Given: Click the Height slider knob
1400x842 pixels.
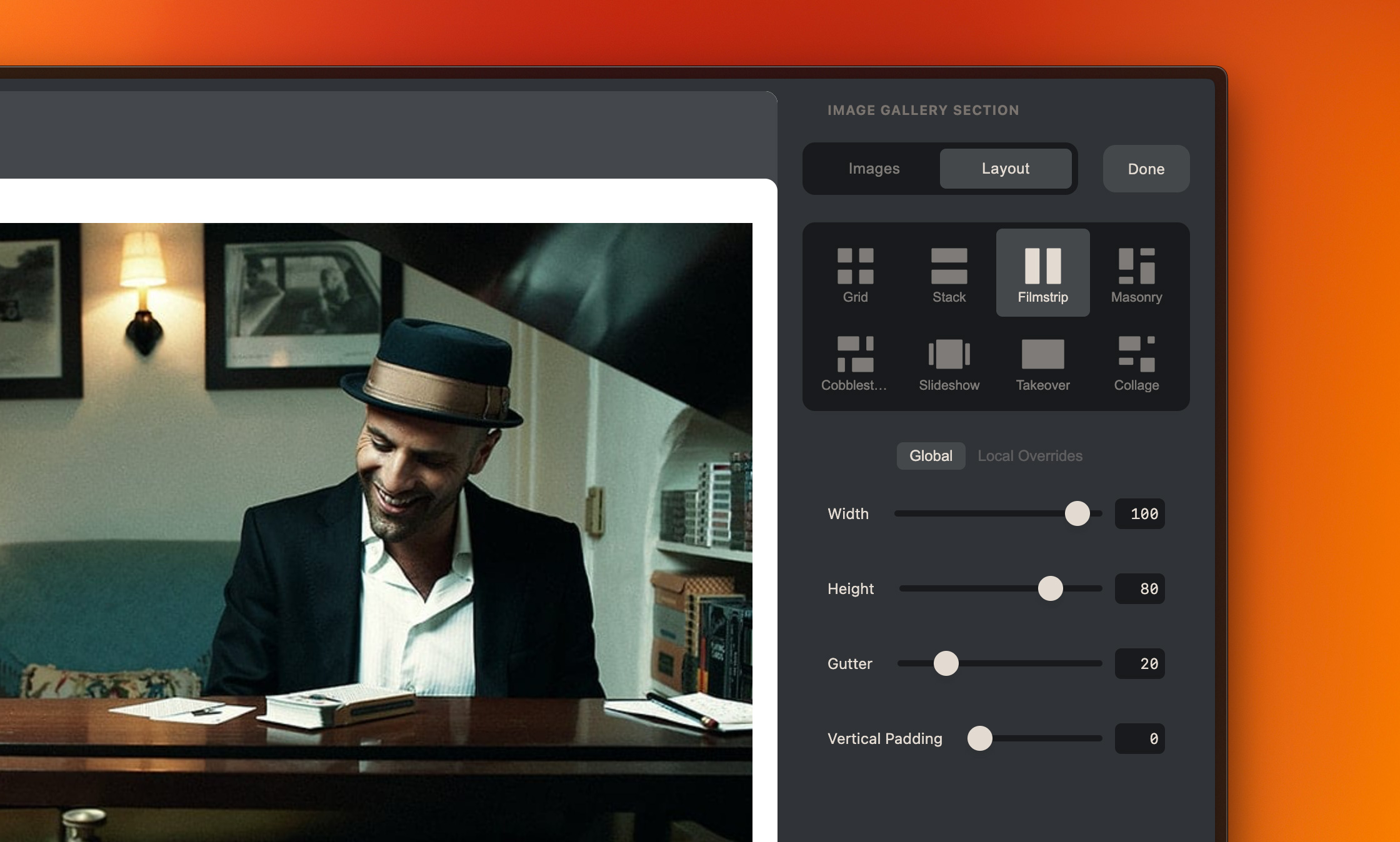Looking at the screenshot, I should [1050, 588].
